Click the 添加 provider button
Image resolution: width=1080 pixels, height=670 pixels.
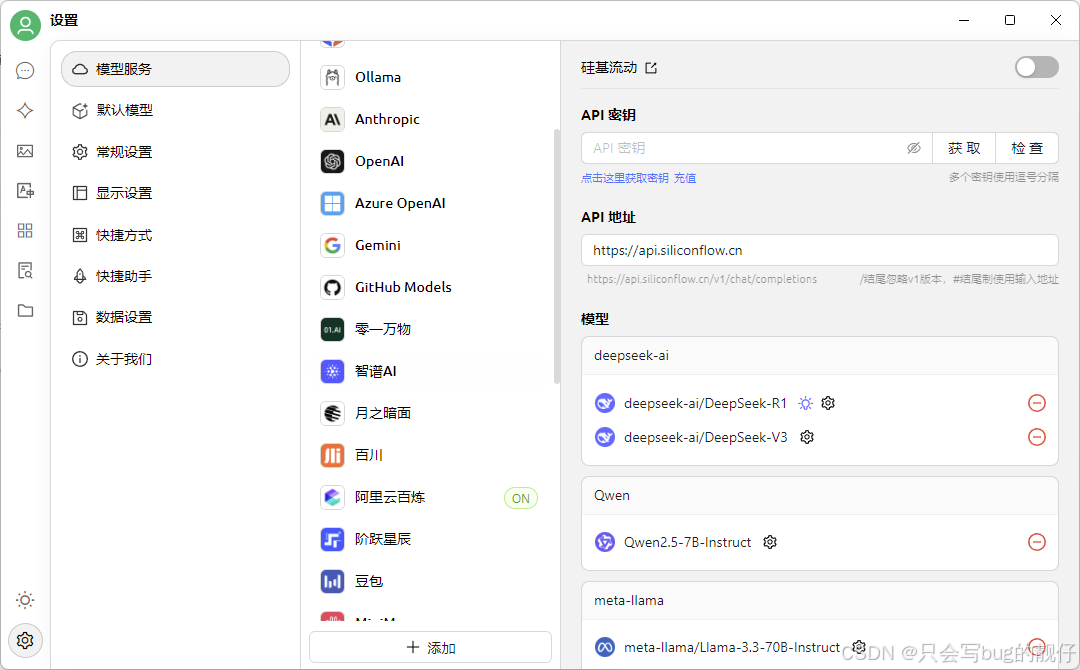point(430,647)
